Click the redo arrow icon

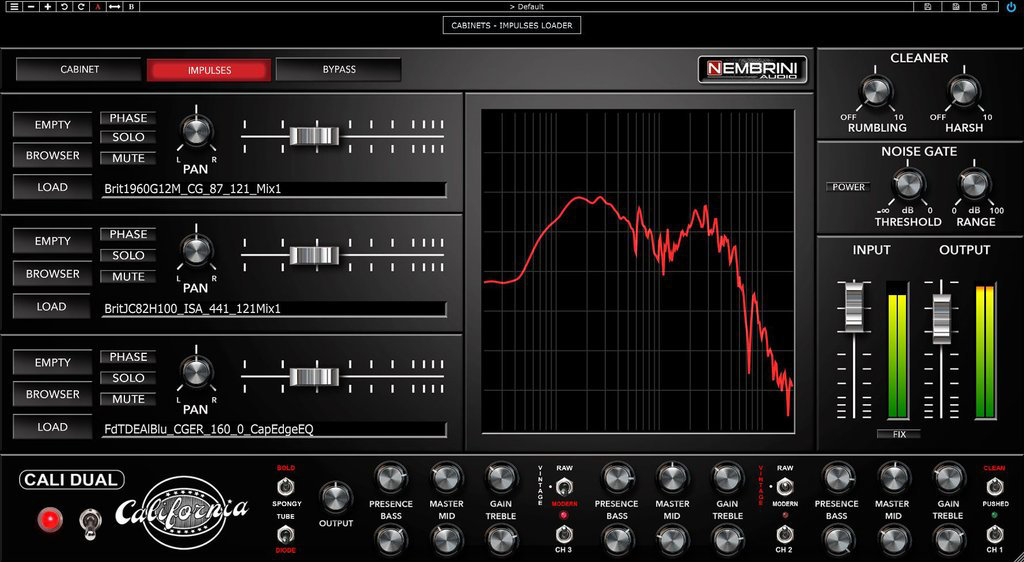point(81,7)
